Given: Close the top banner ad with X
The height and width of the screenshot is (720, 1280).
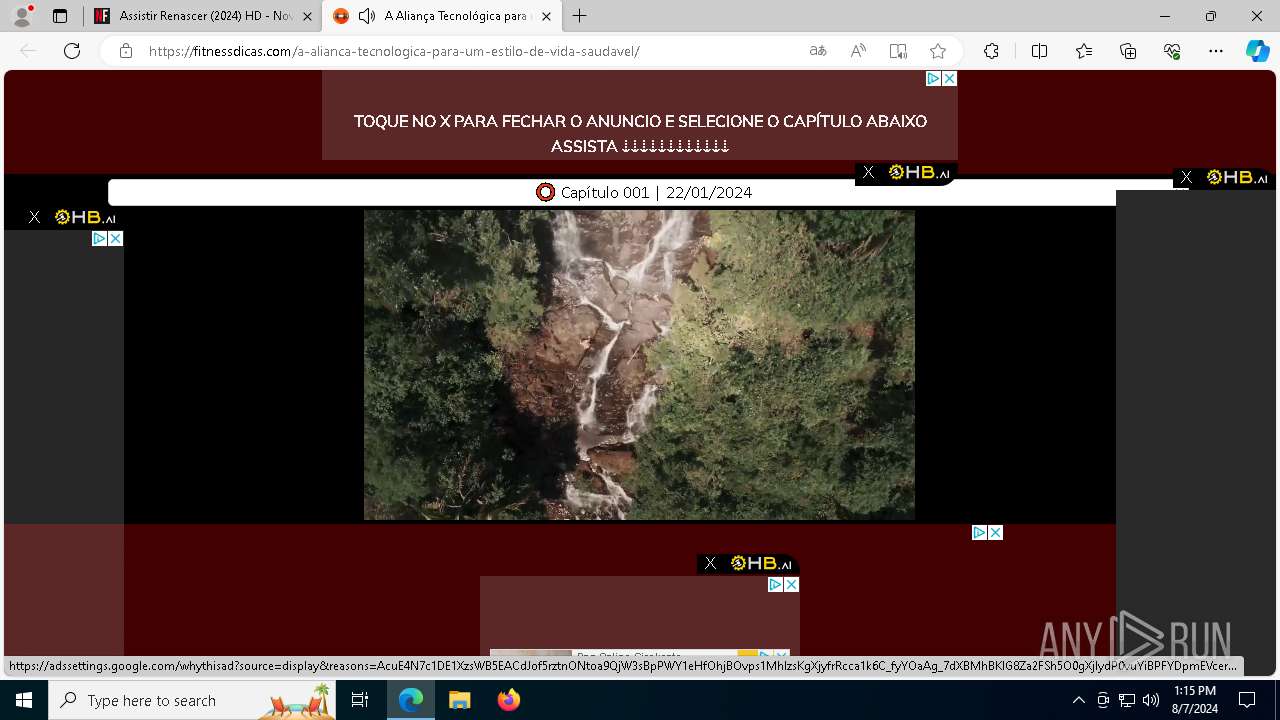Looking at the screenshot, I should coord(950,78).
